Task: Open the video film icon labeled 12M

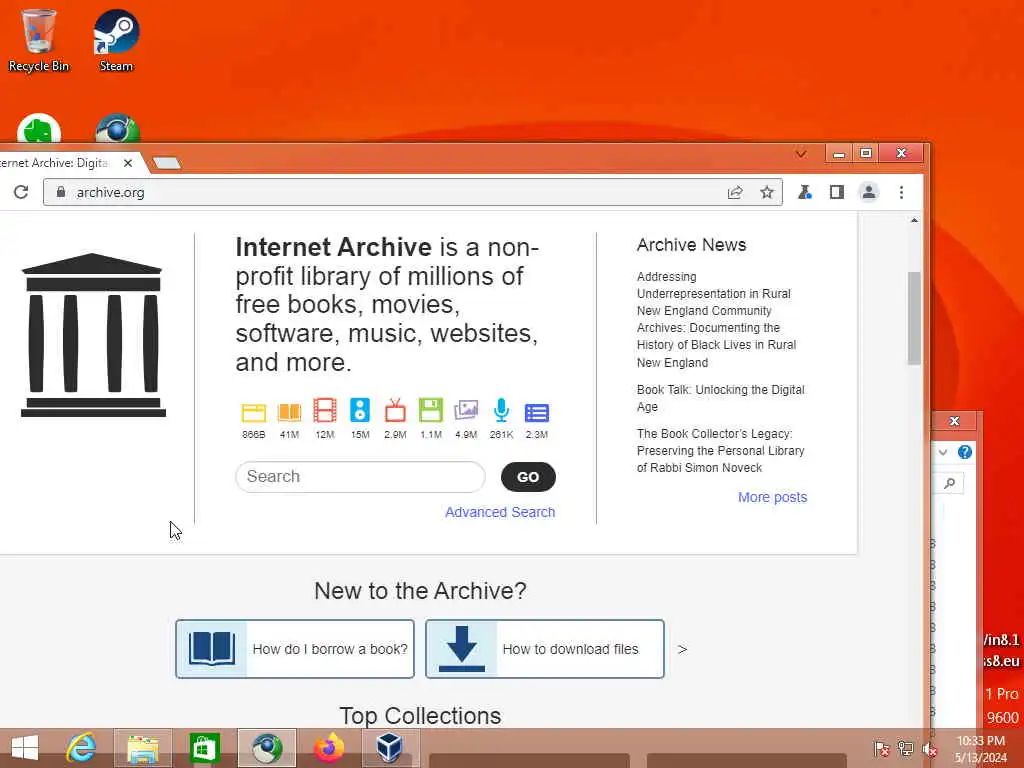Action: tap(325, 411)
